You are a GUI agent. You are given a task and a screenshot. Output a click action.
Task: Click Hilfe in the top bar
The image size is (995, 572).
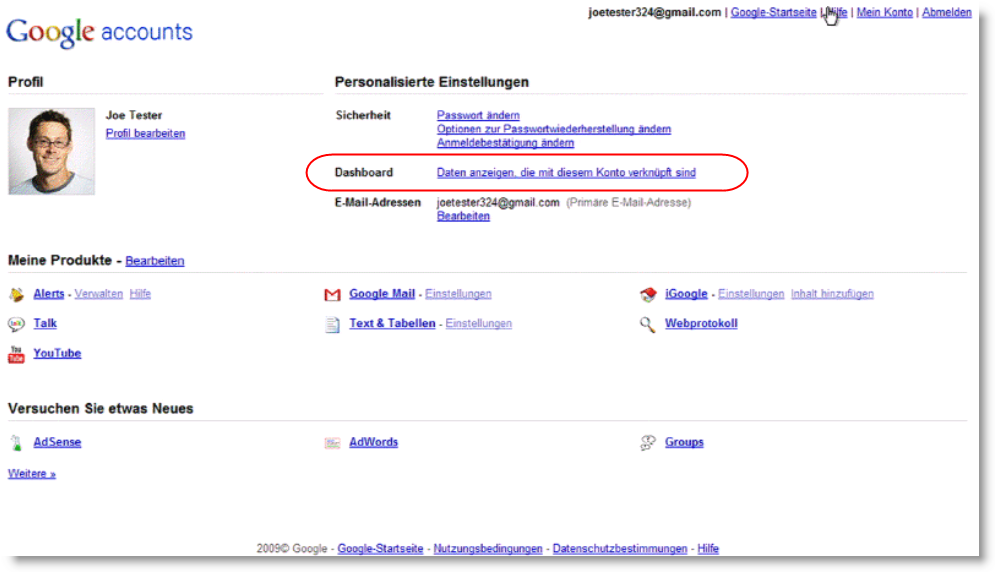click(836, 12)
